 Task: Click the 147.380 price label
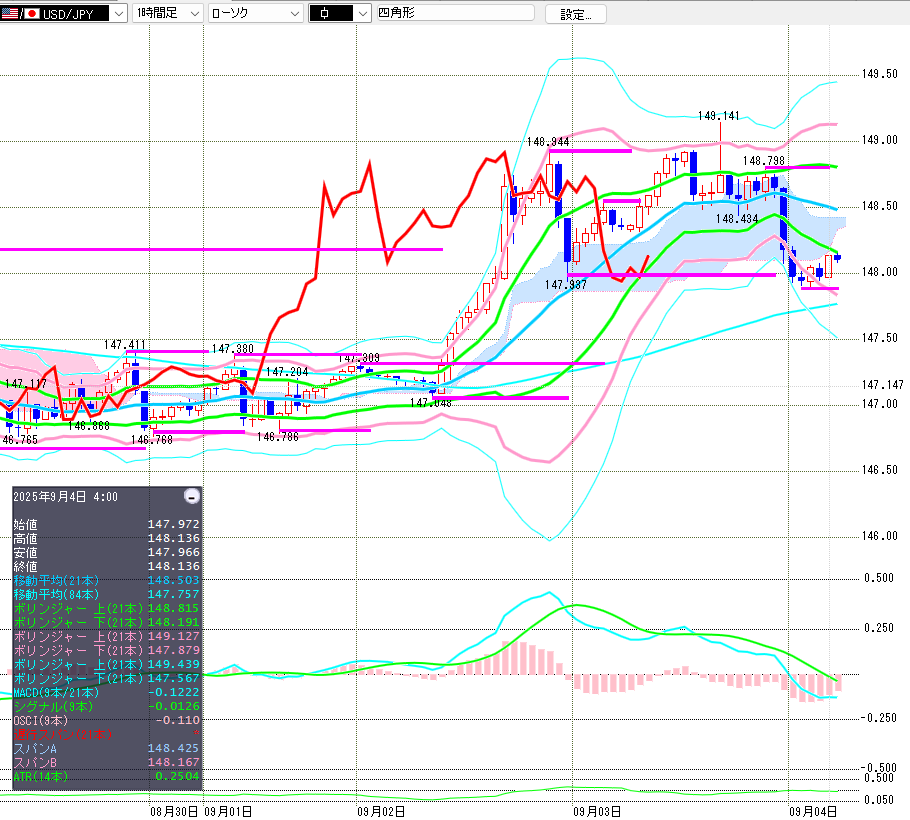coord(233,348)
